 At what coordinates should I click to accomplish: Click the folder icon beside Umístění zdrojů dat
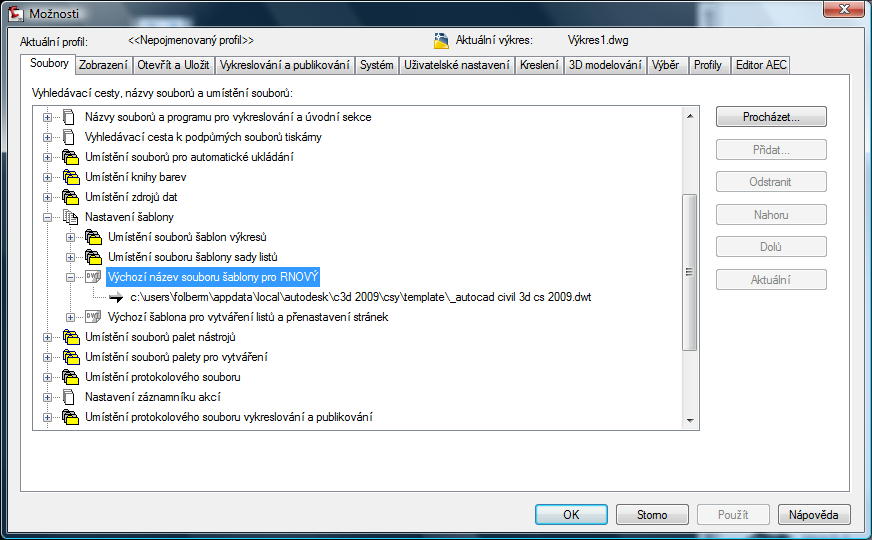70,197
